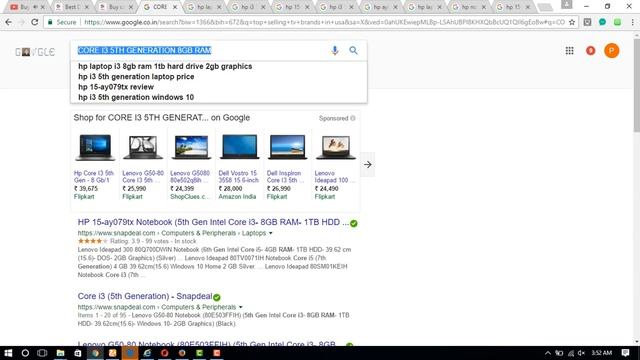Open the Windows Start menu
The width and height of the screenshot is (640, 360).
click(x=8, y=353)
